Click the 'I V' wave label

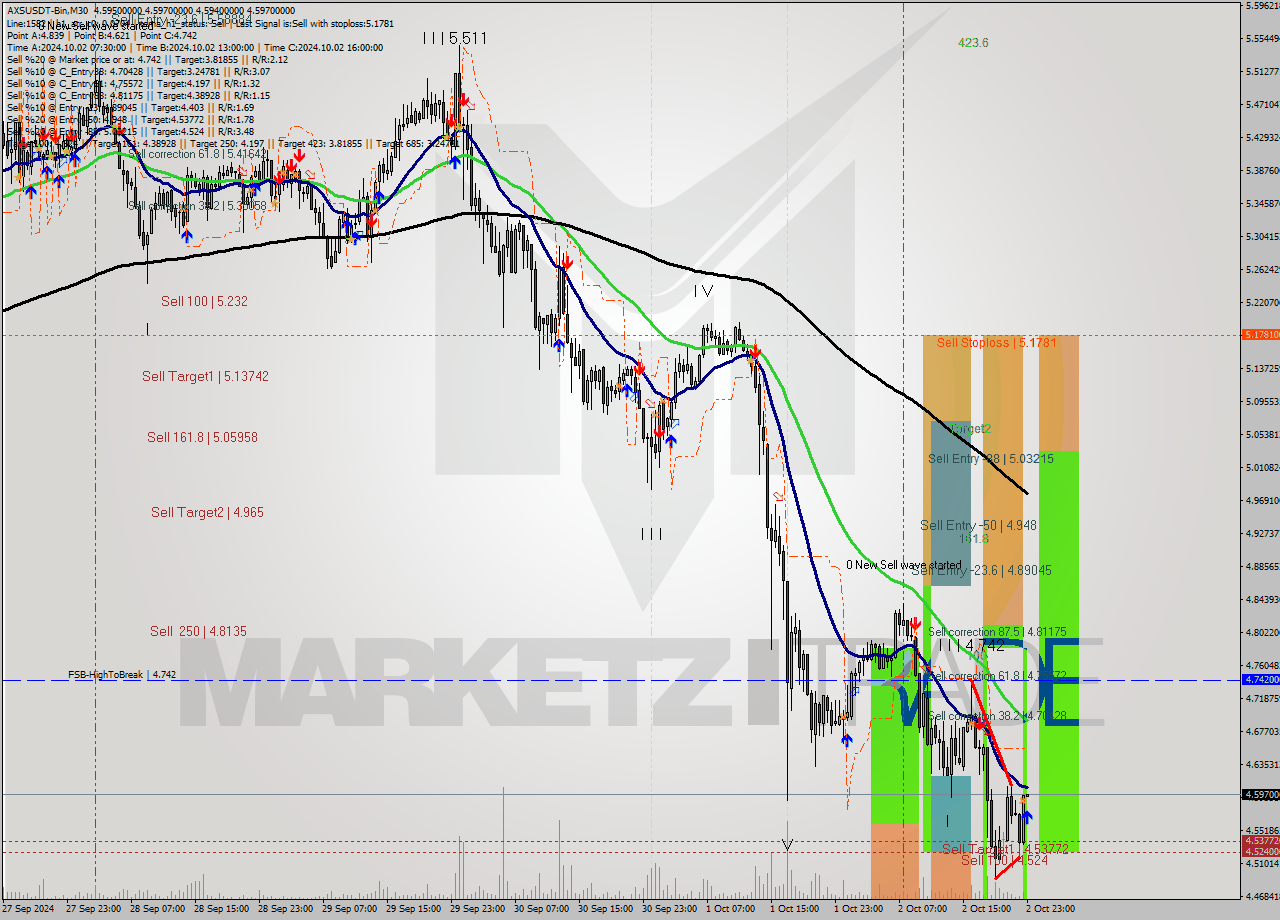pyautogui.click(x=704, y=291)
